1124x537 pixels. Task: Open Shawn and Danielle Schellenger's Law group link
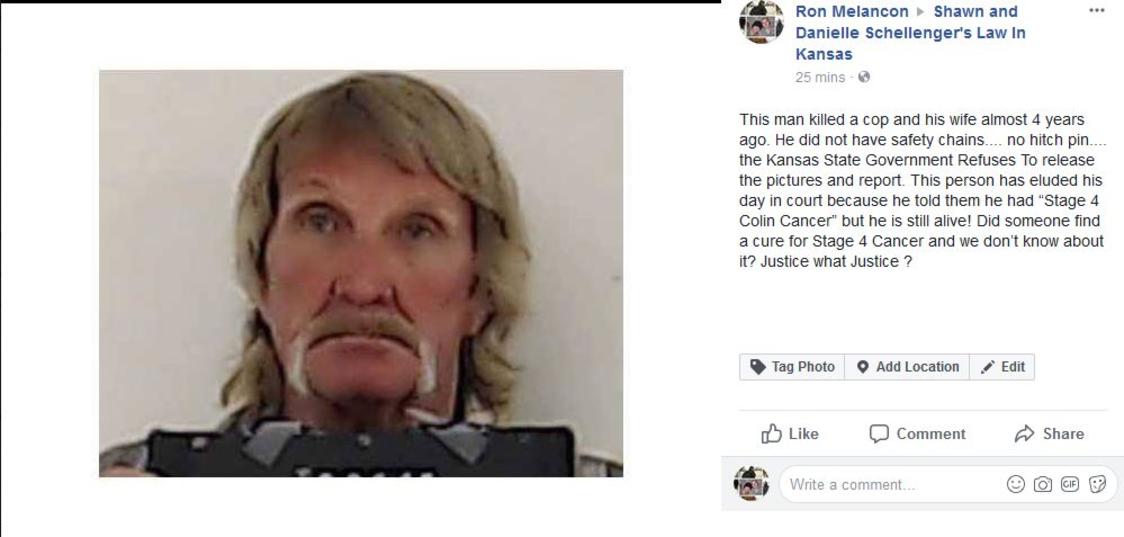[910, 33]
